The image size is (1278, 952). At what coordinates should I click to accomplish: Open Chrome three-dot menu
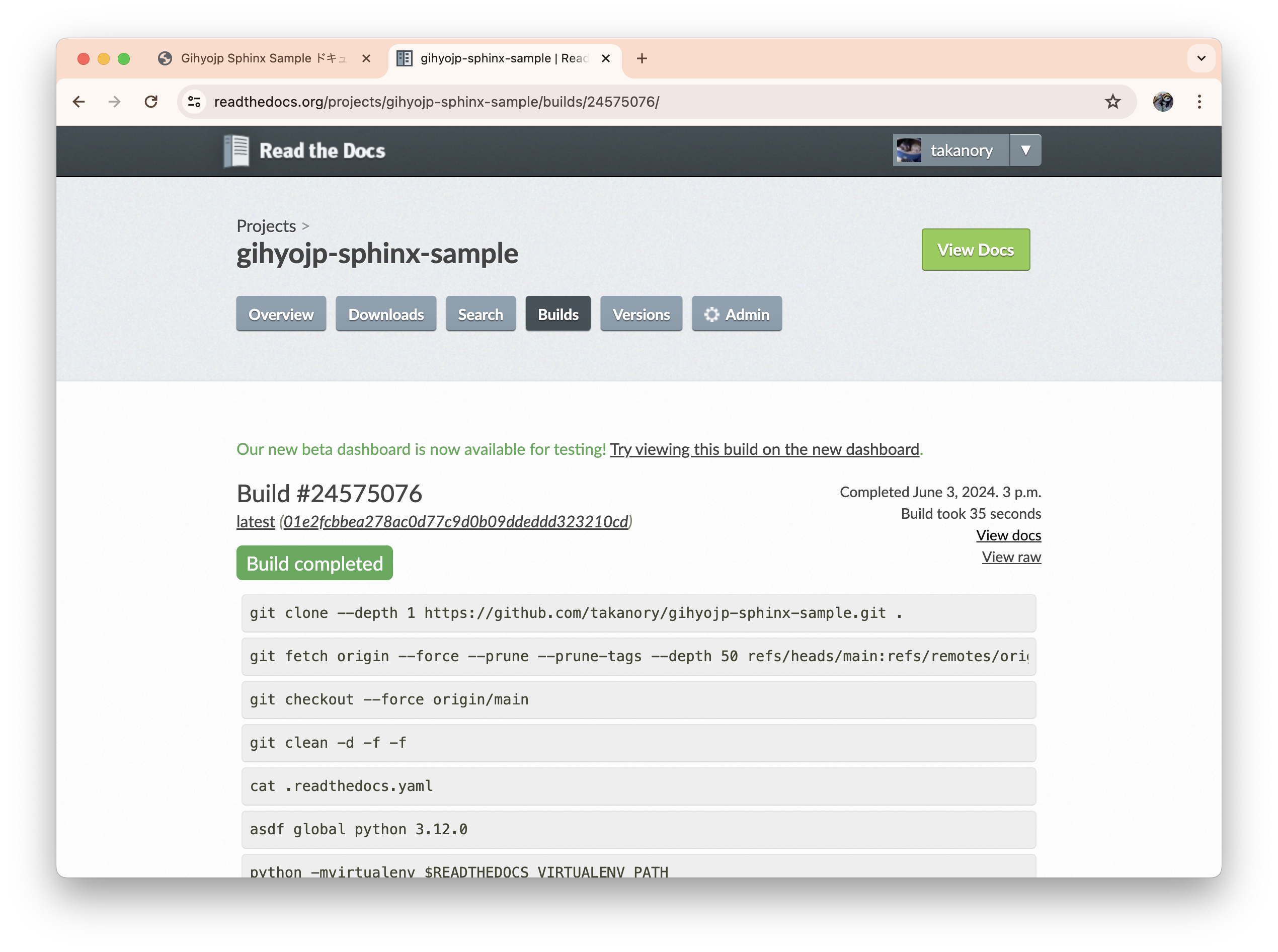(x=1199, y=102)
